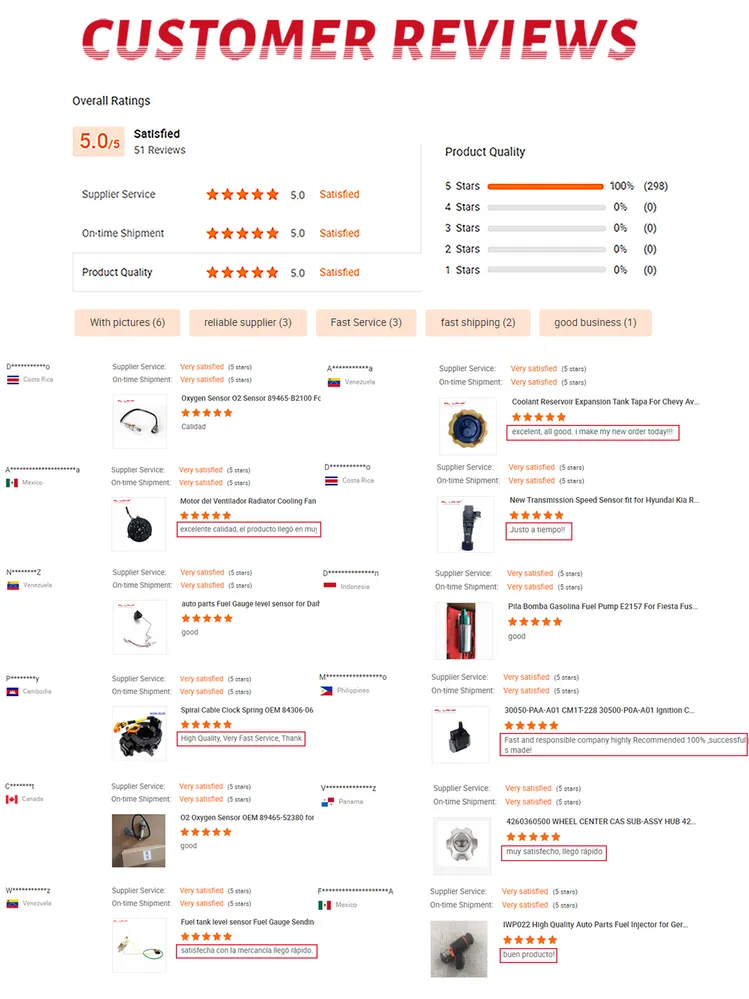749x999 pixels.
Task: Filter reviews With pictures (6)
Action: coord(127,322)
